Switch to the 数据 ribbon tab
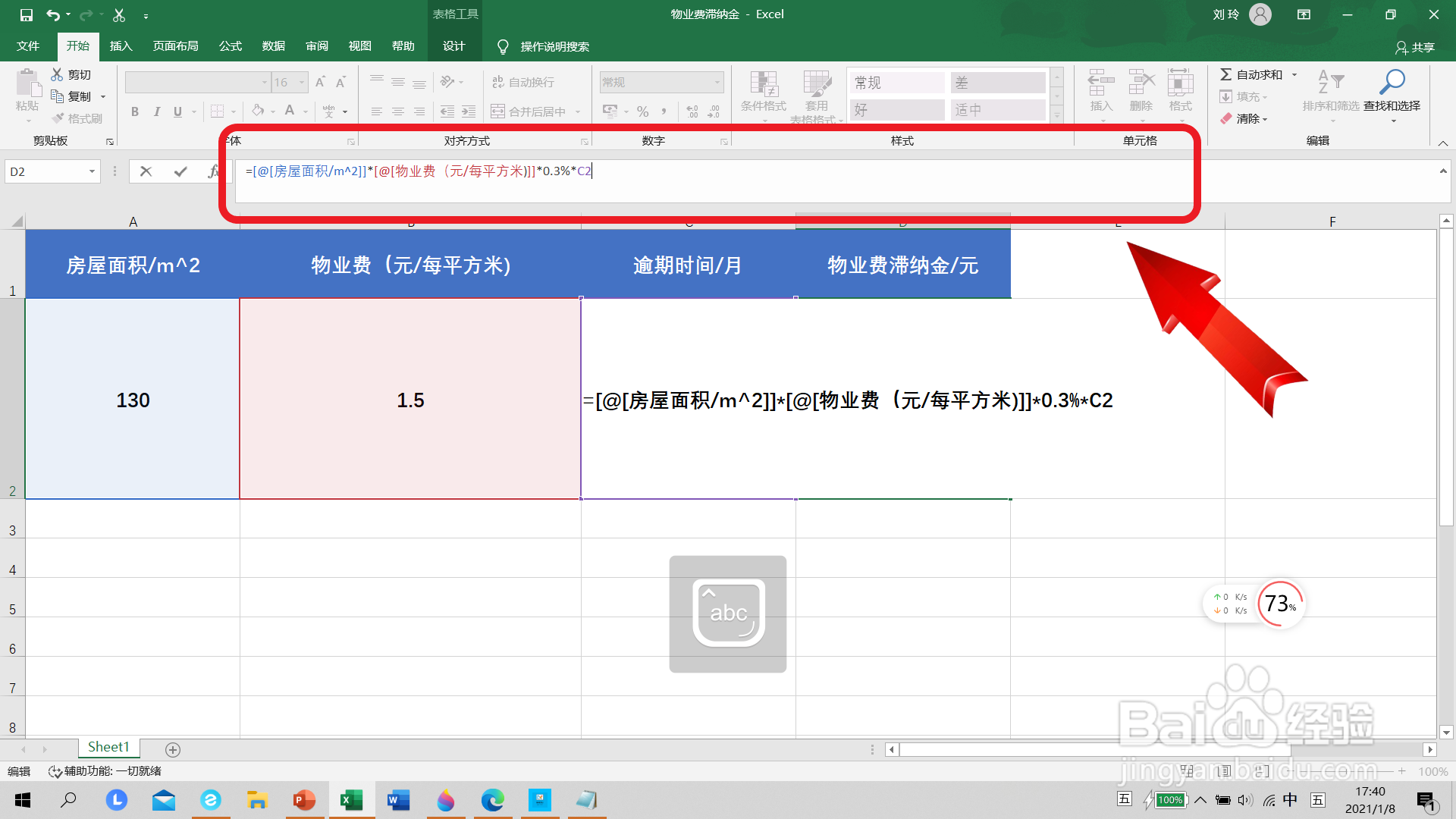The height and width of the screenshot is (819, 1456). pyautogui.click(x=273, y=46)
